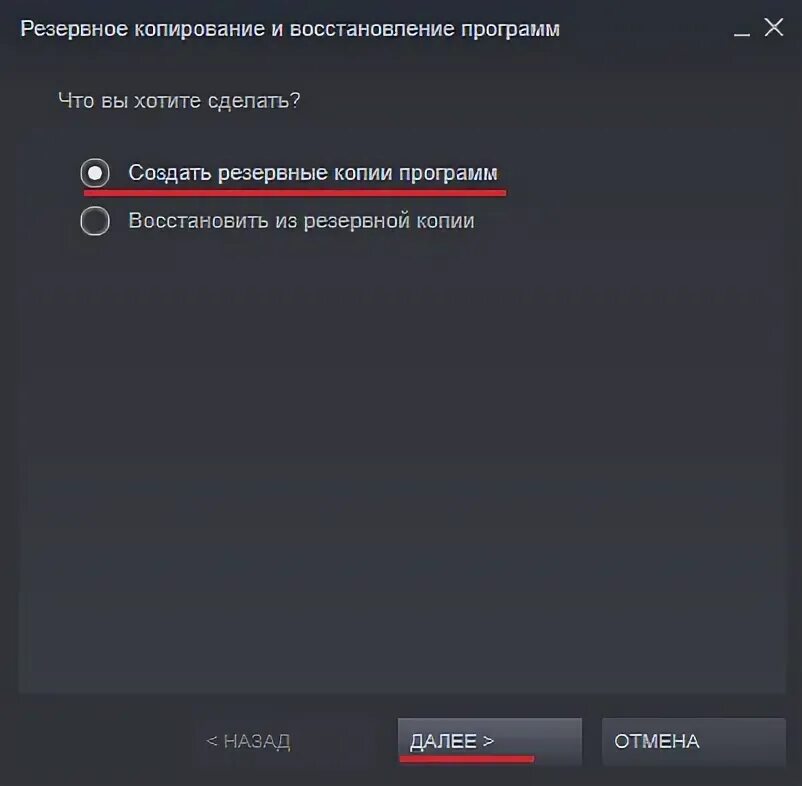The image size is (802, 786).
Task: Click the red underline under the 'ДАЛЕЕ' button
Action: click(466, 759)
